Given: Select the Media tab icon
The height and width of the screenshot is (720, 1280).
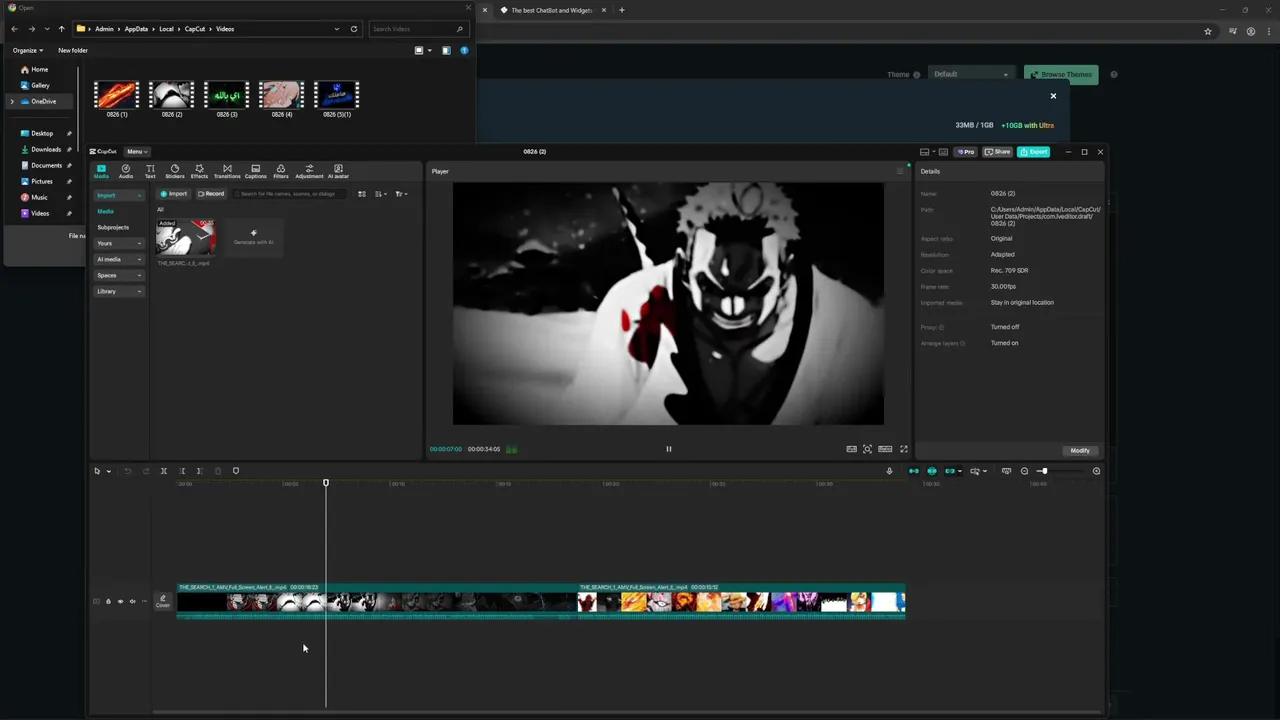Looking at the screenshot, I should pyautogui.click(x=101, y=171).
